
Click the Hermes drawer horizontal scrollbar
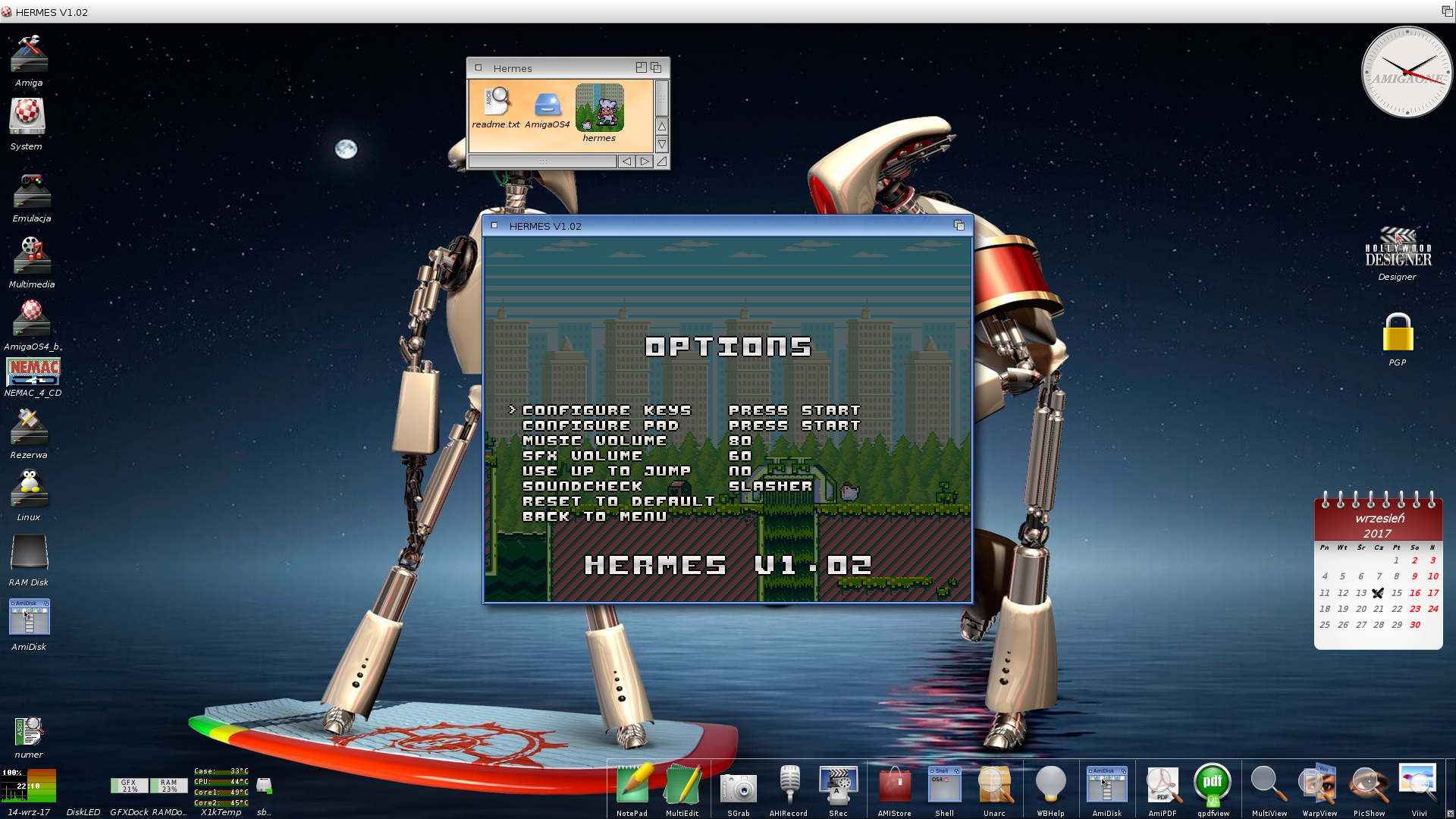543,161
